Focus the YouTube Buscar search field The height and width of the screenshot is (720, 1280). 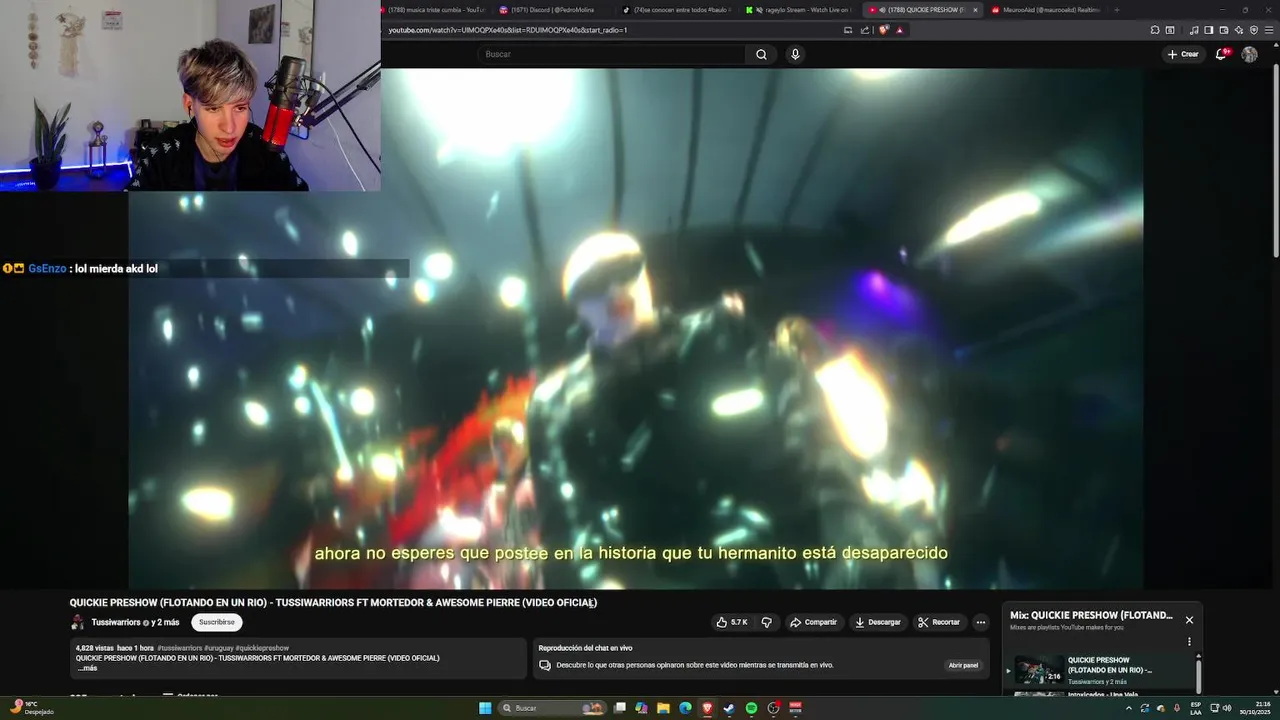click(612, 54)
